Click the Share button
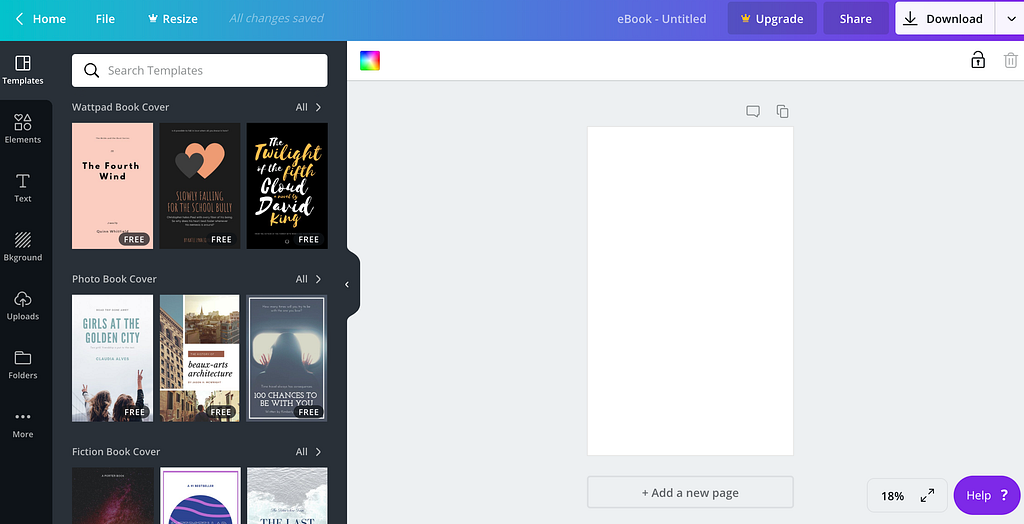The image size is (1024, 524). [x=856, y=19]
